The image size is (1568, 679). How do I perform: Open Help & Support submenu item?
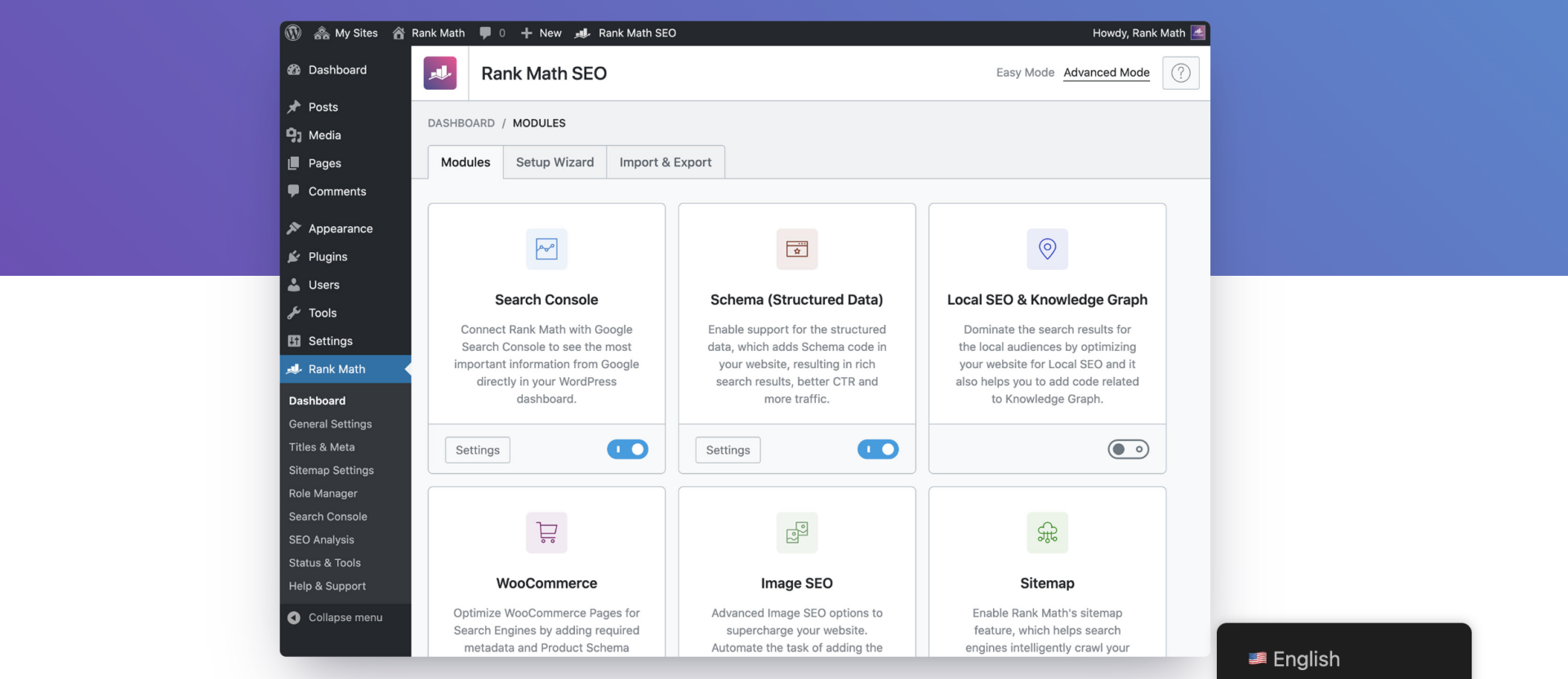[x=327, y=586]
